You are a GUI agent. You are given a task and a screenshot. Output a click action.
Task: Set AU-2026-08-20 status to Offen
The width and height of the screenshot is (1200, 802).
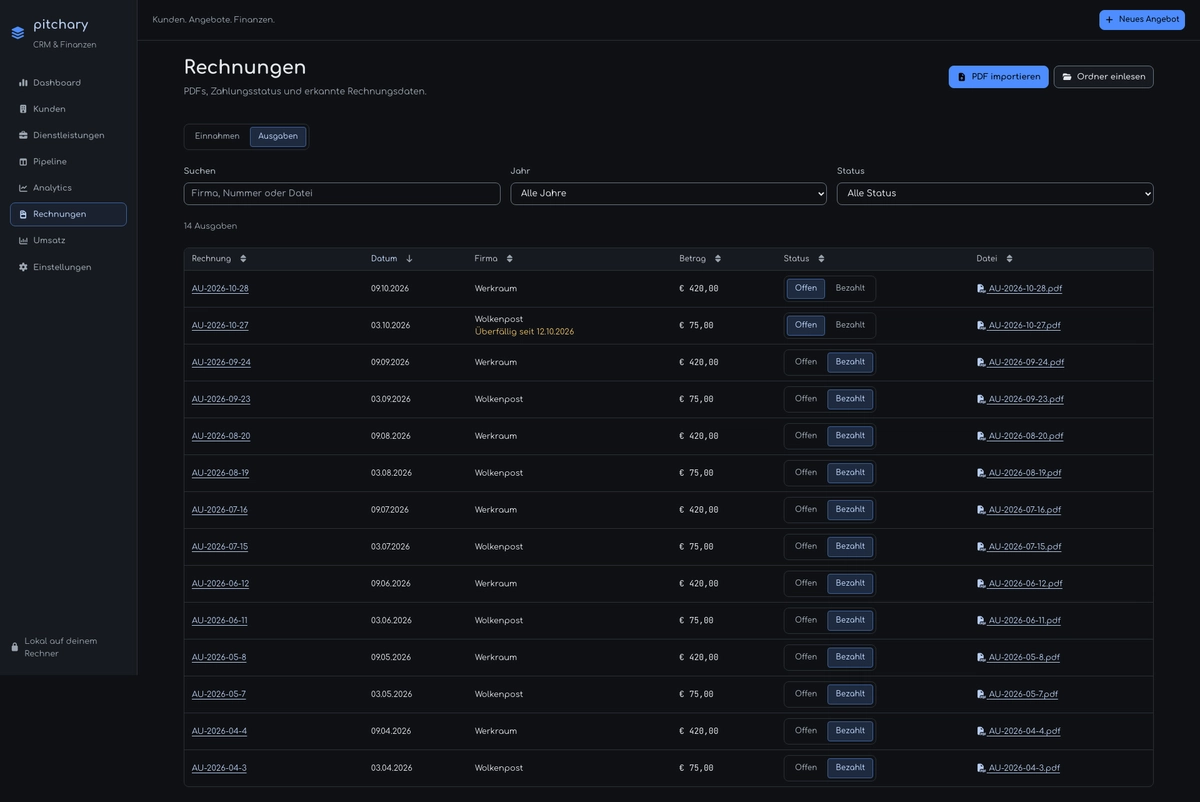tap(806, 436)
